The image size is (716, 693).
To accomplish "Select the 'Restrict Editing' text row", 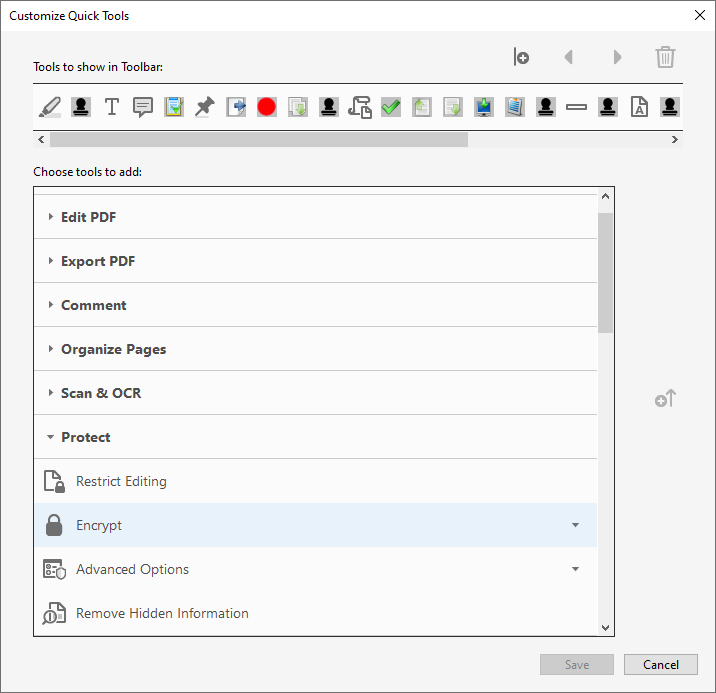I will tap(316, 481).
